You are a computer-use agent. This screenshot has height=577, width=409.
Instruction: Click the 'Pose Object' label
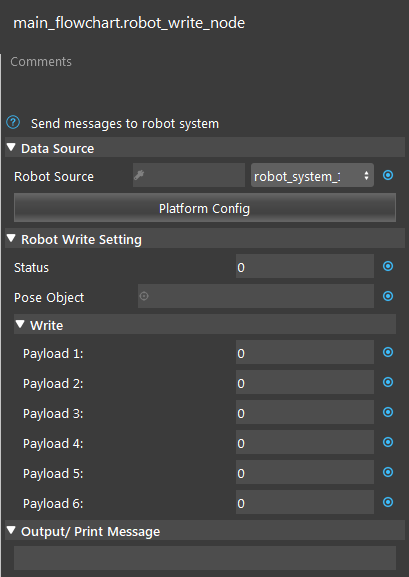click(x=49, y=297)
